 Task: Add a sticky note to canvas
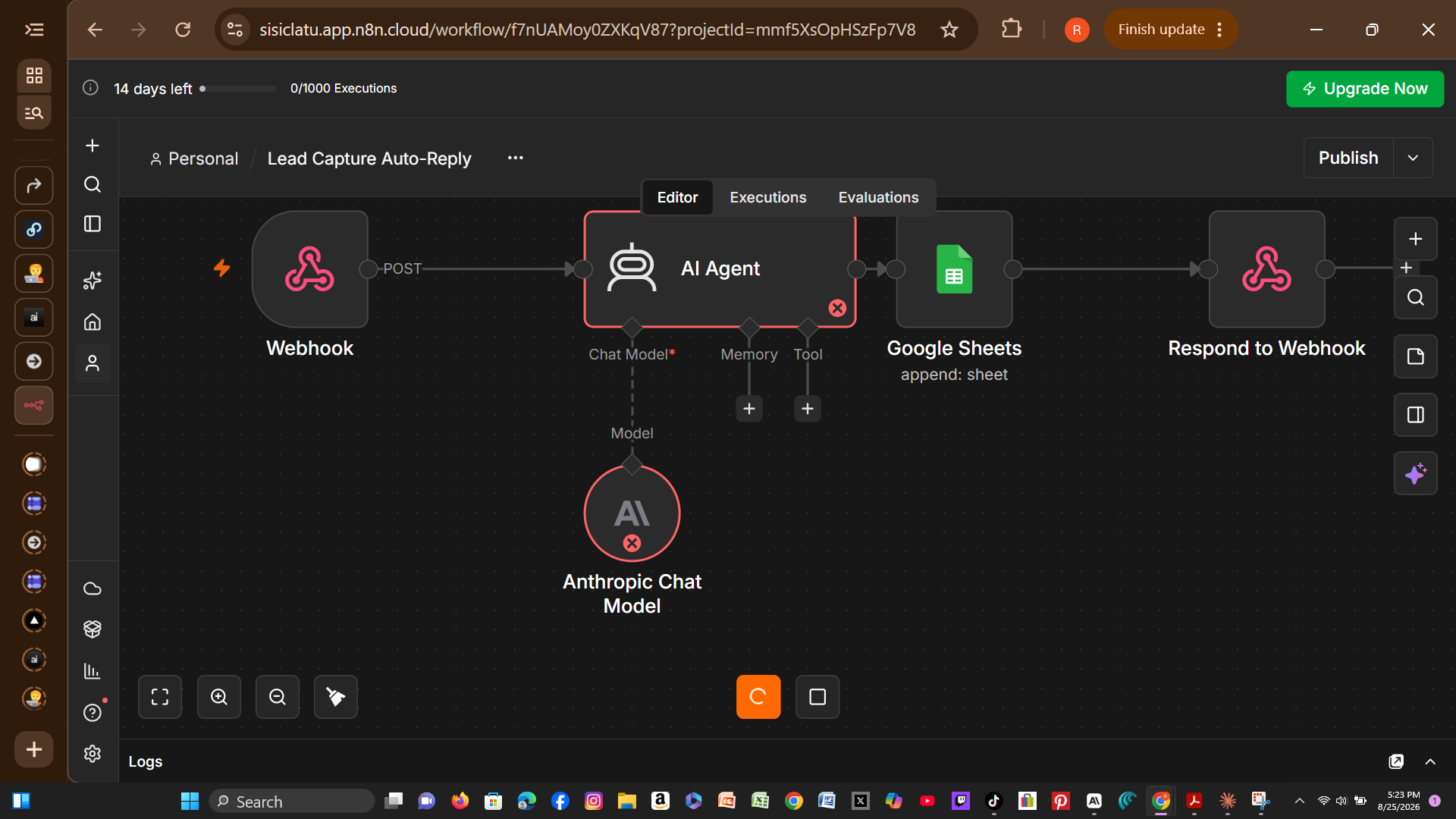(x=1416, y=356)
